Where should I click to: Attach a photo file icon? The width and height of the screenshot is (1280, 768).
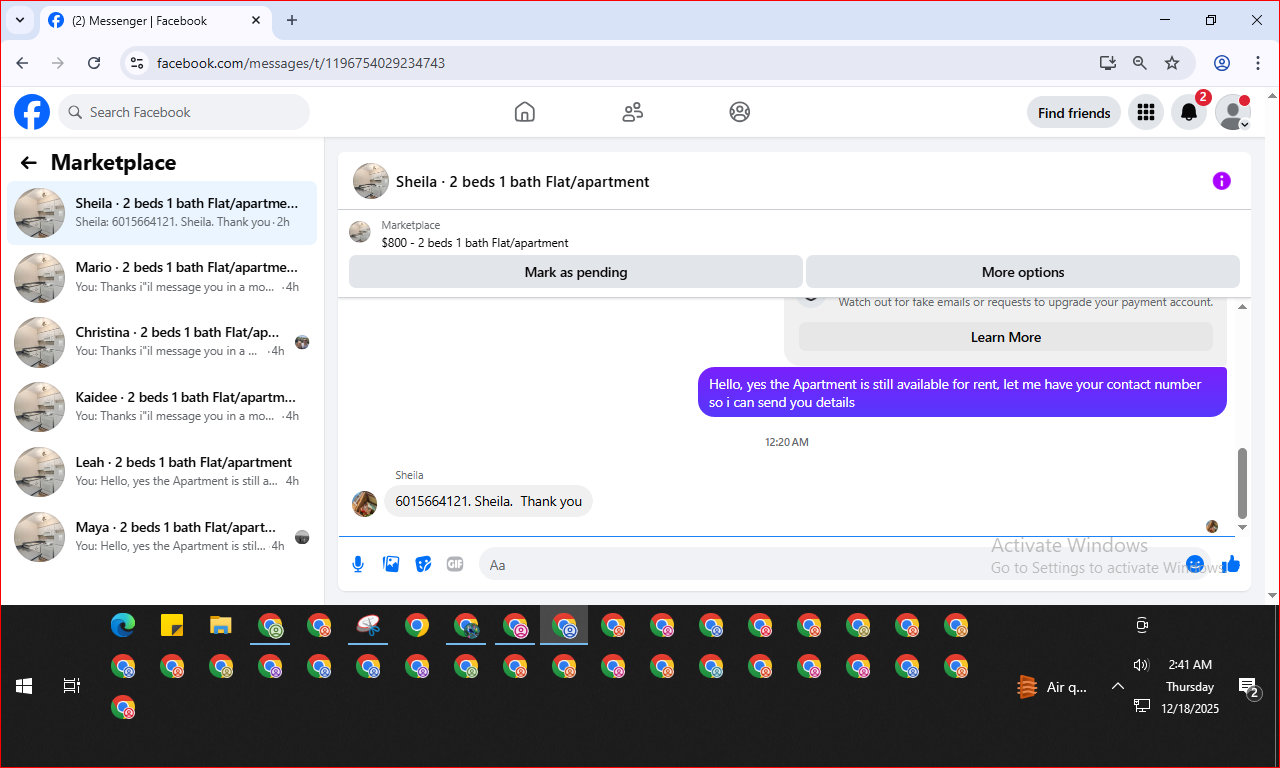[x=391, y=564]
